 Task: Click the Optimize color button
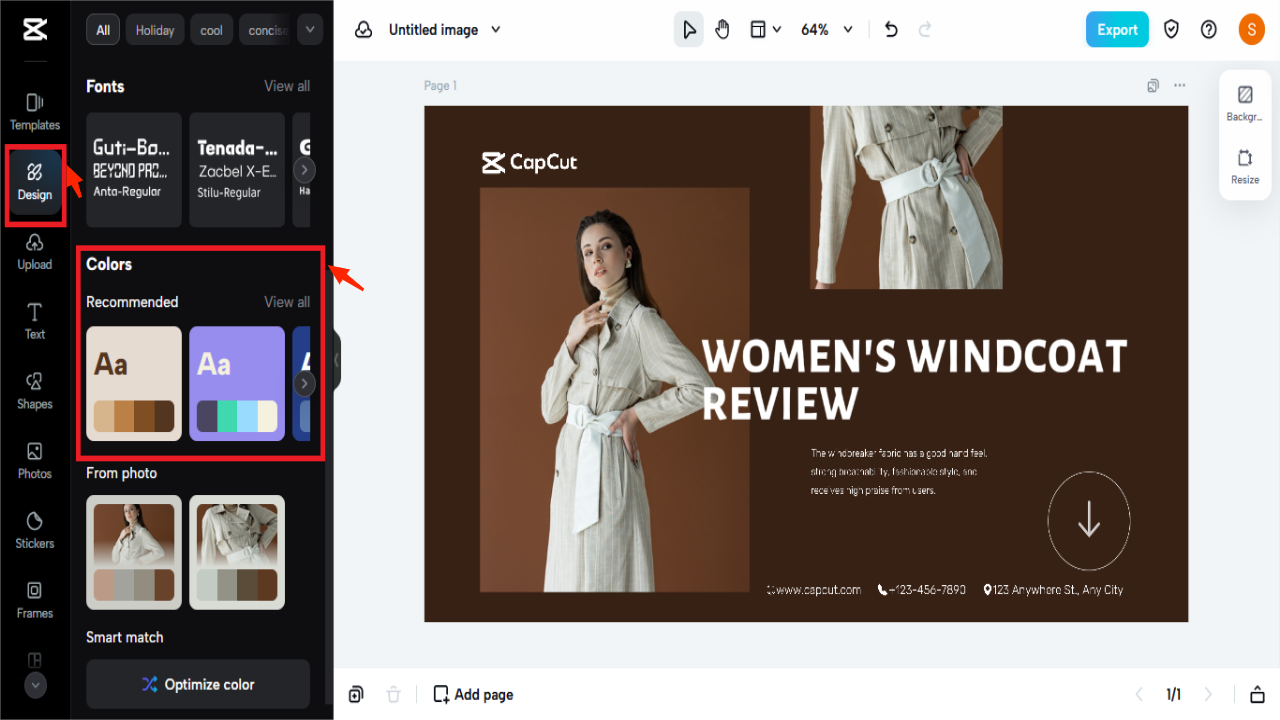[x=198, y=684]
